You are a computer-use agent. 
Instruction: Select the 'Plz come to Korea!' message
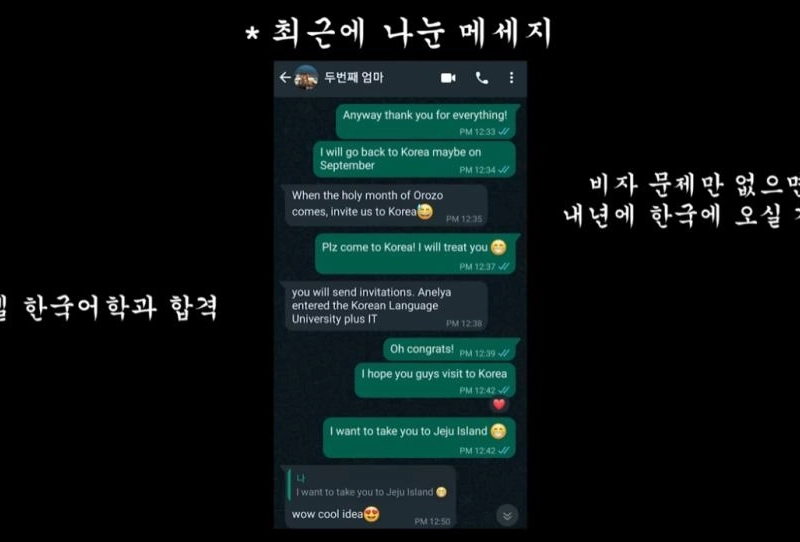click(x=415, y=254)
